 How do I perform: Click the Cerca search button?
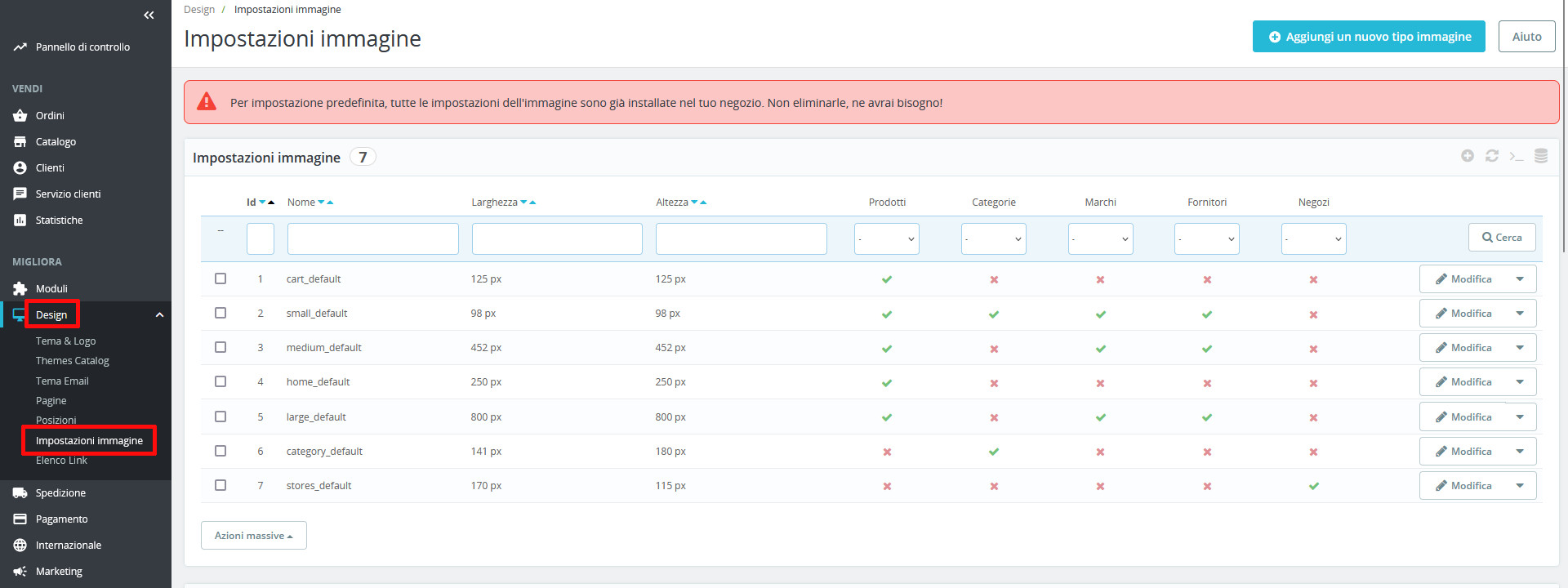click(1502, 238)
